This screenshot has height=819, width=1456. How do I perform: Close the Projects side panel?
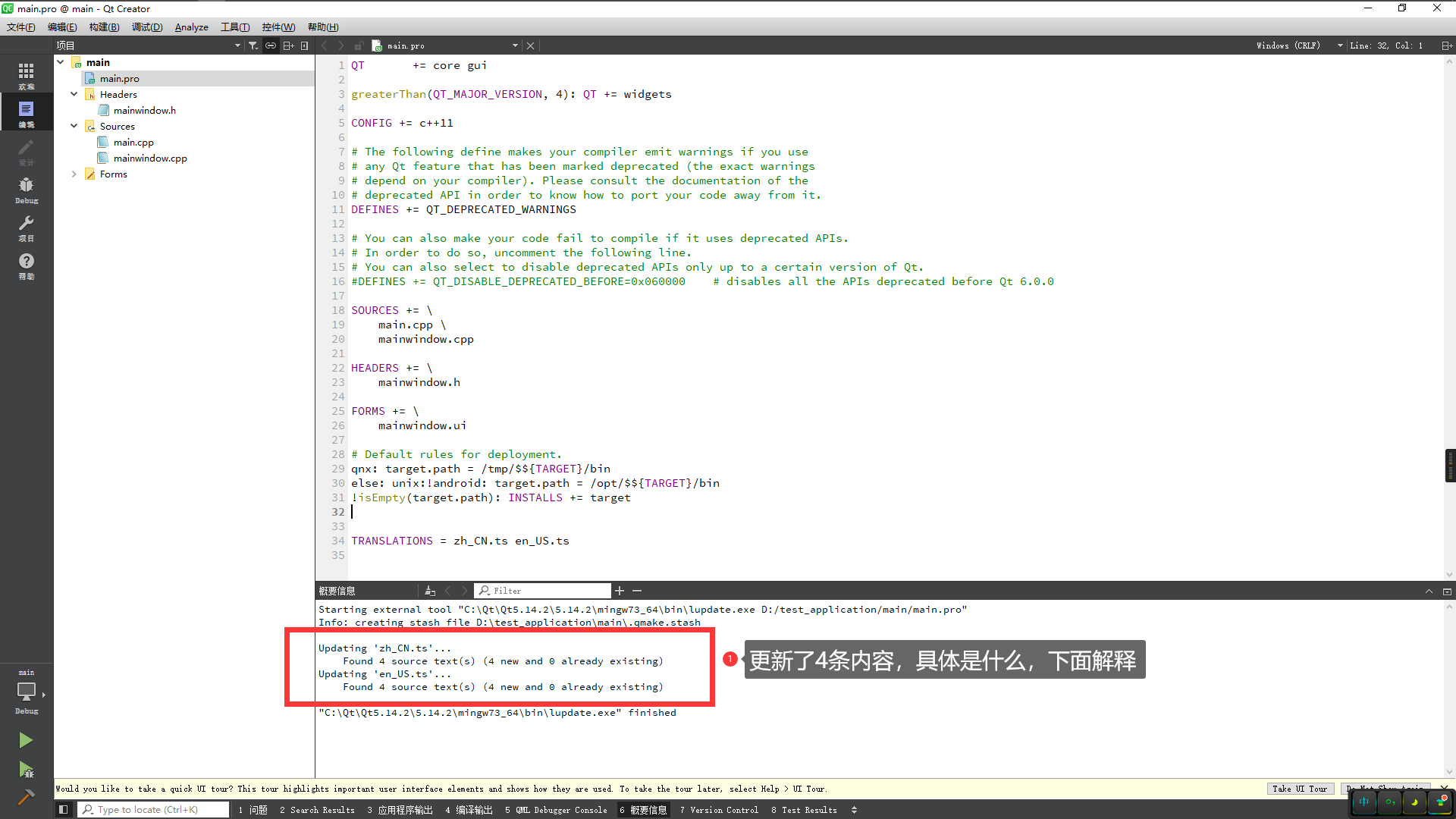tap(305, 45)
